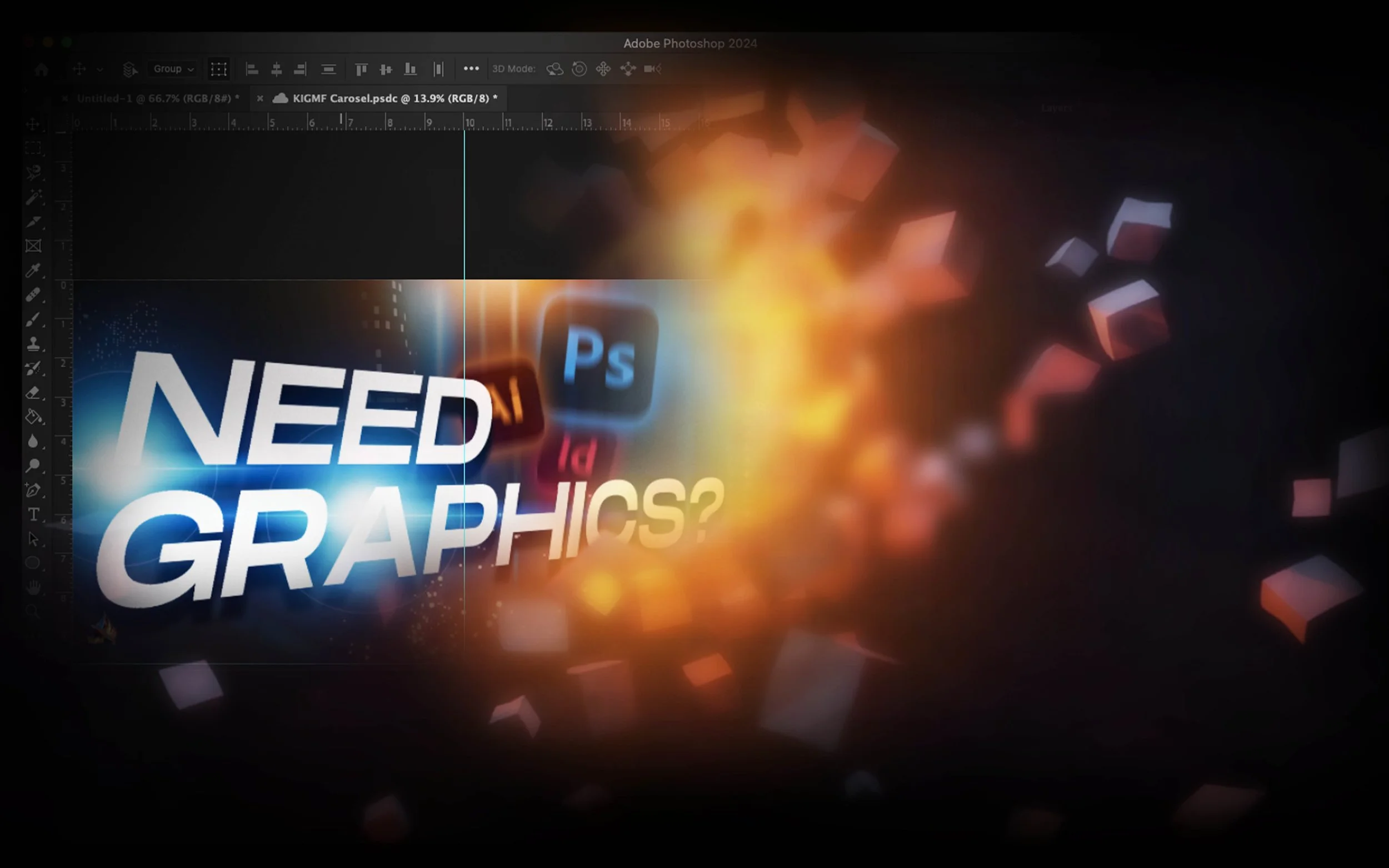Viewport: 1389px width, 868px height.
Task: Select the Spot Healing Brush tool
Action: point(33,295)
